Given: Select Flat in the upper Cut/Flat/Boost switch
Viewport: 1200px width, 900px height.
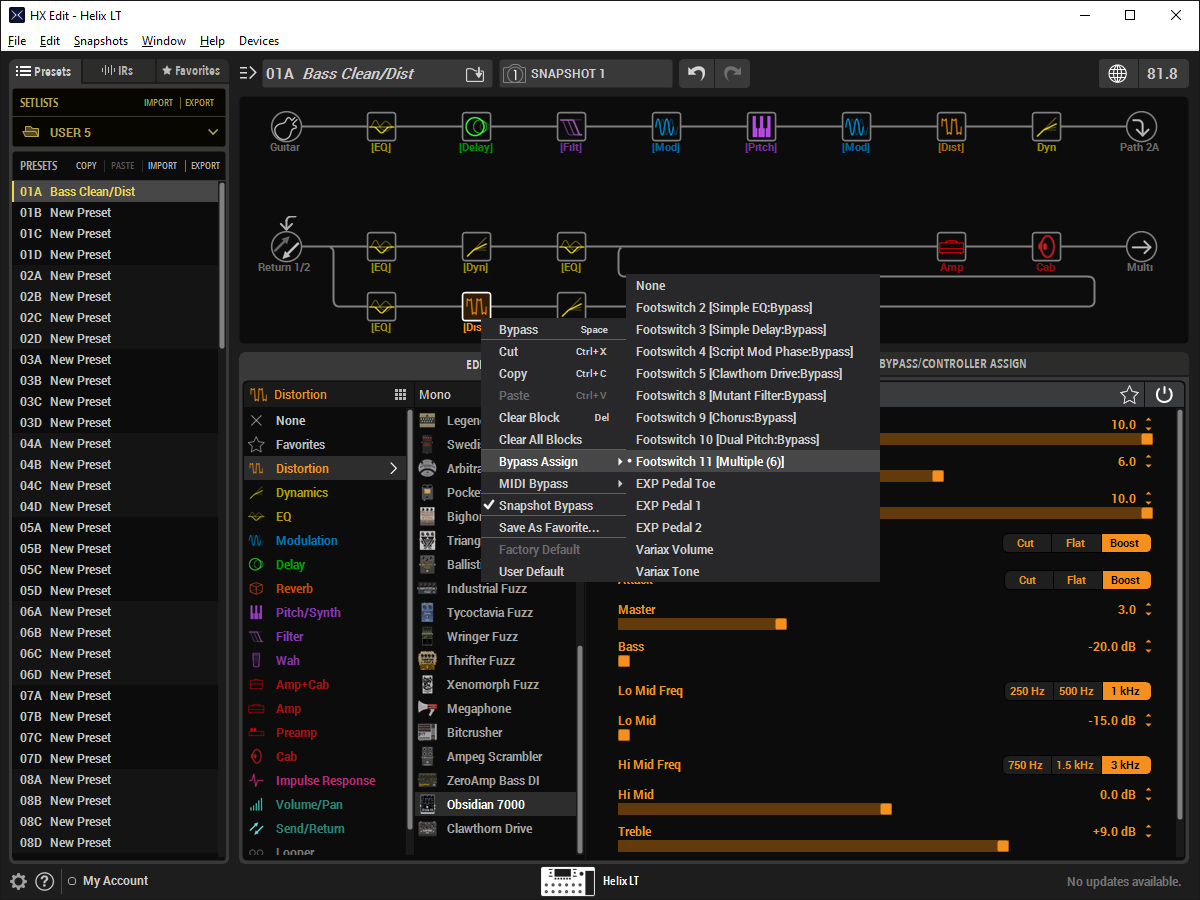Looking at the screenshot, I should [x=1076, y=543].
